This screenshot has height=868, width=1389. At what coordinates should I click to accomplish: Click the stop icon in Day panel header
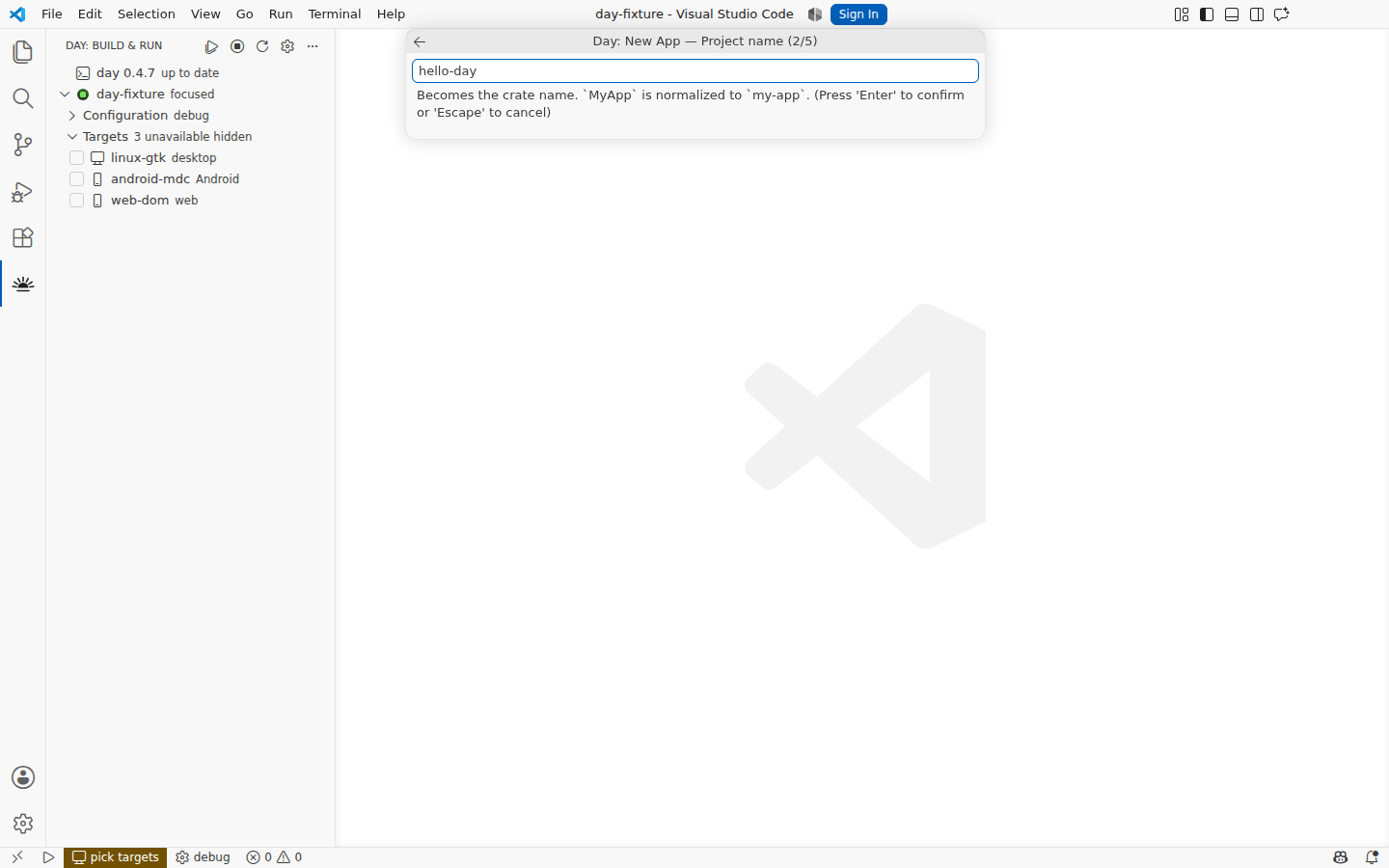pos(237,46)
